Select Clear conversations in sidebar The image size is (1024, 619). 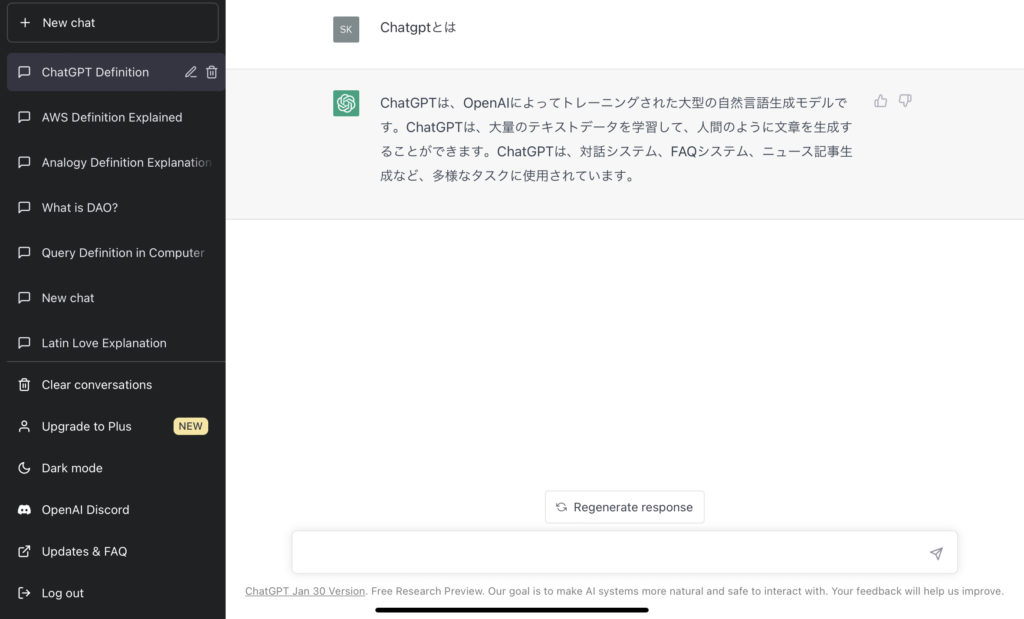pyautogui.click(x=96, y=385)
